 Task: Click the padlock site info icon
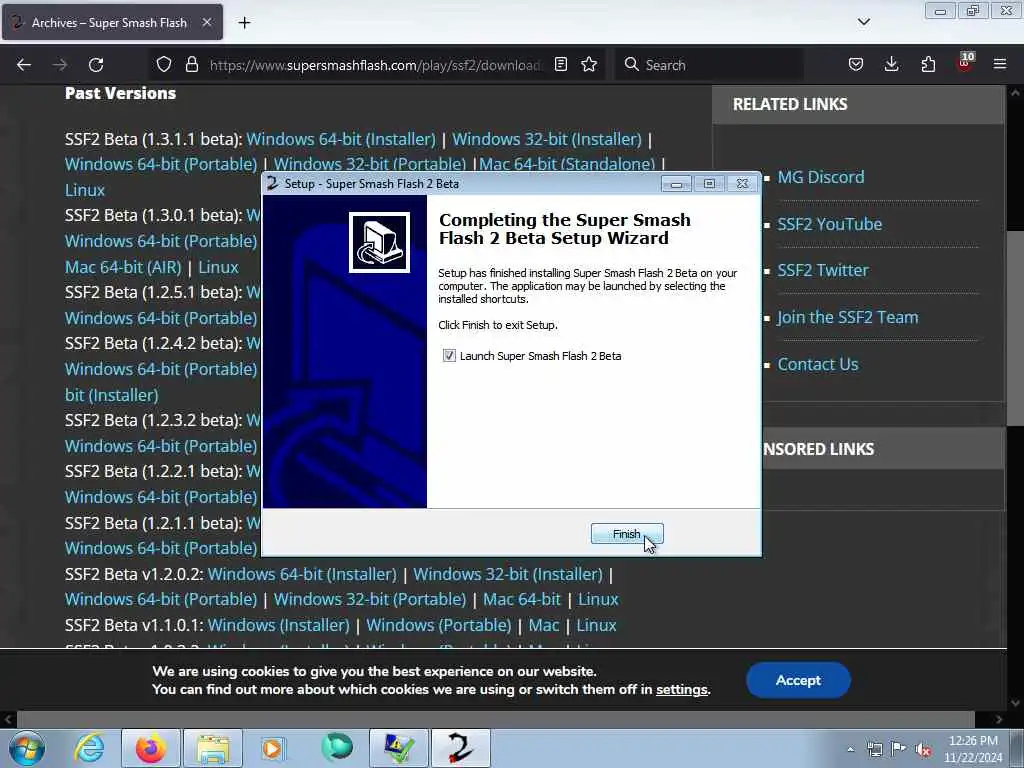(x=191, y=64)
